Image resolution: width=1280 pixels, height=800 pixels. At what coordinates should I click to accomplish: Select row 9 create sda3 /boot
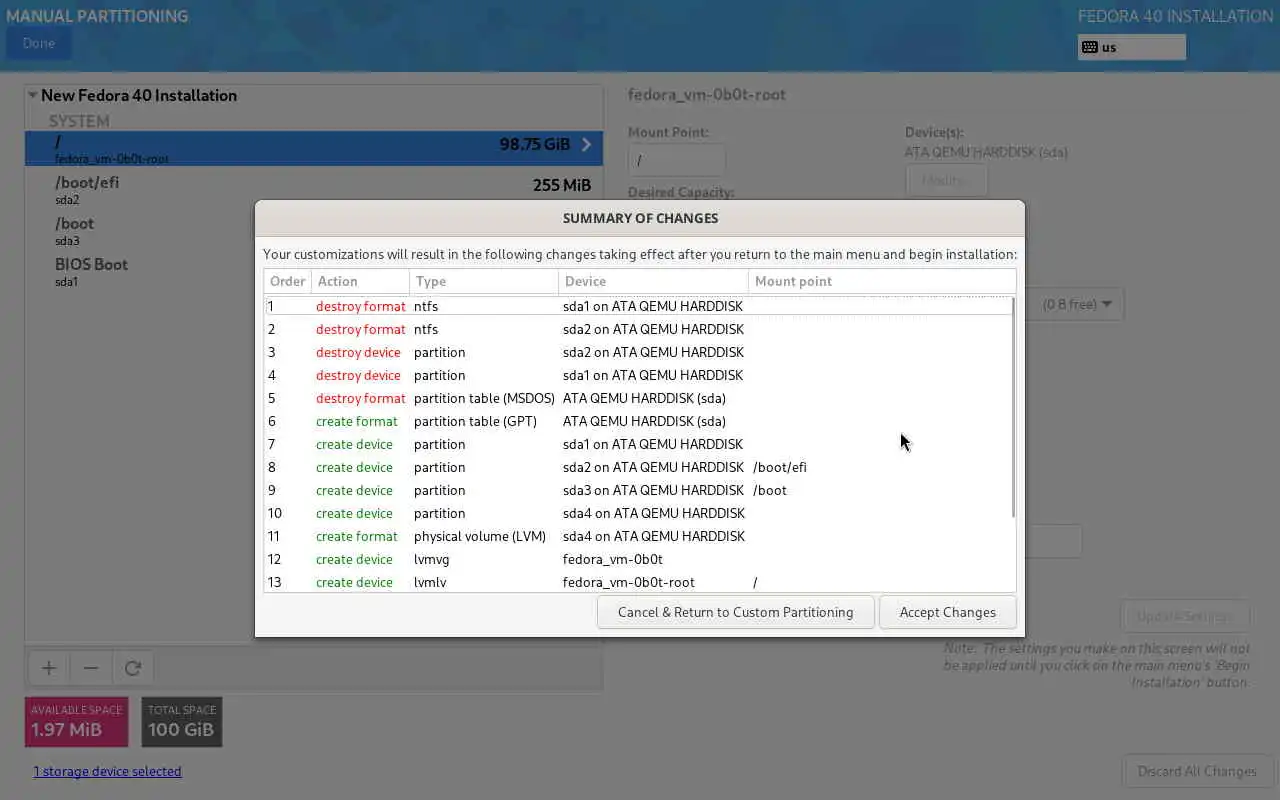pos(638,490)
